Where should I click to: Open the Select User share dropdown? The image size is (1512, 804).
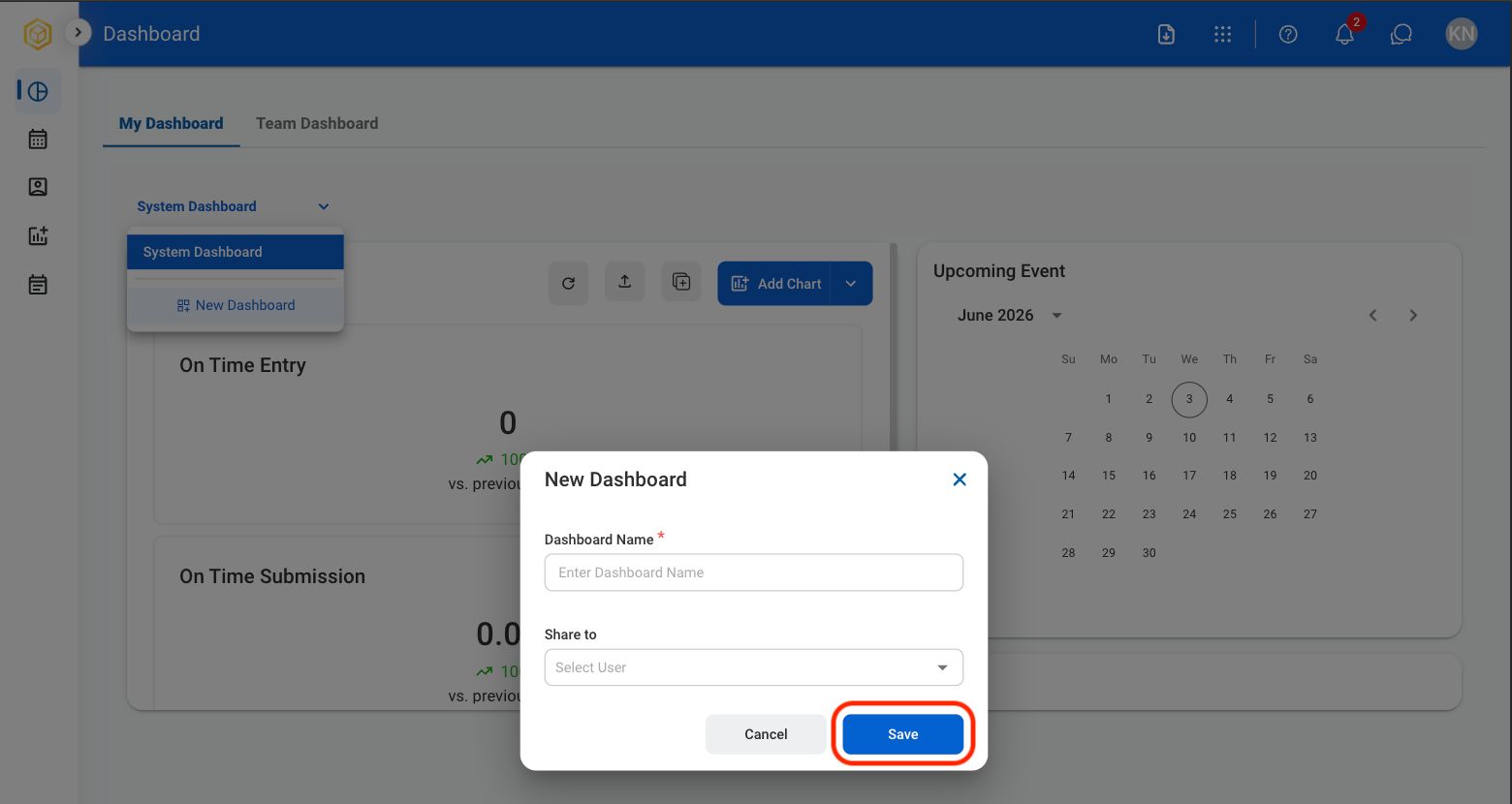click(754, 667)
